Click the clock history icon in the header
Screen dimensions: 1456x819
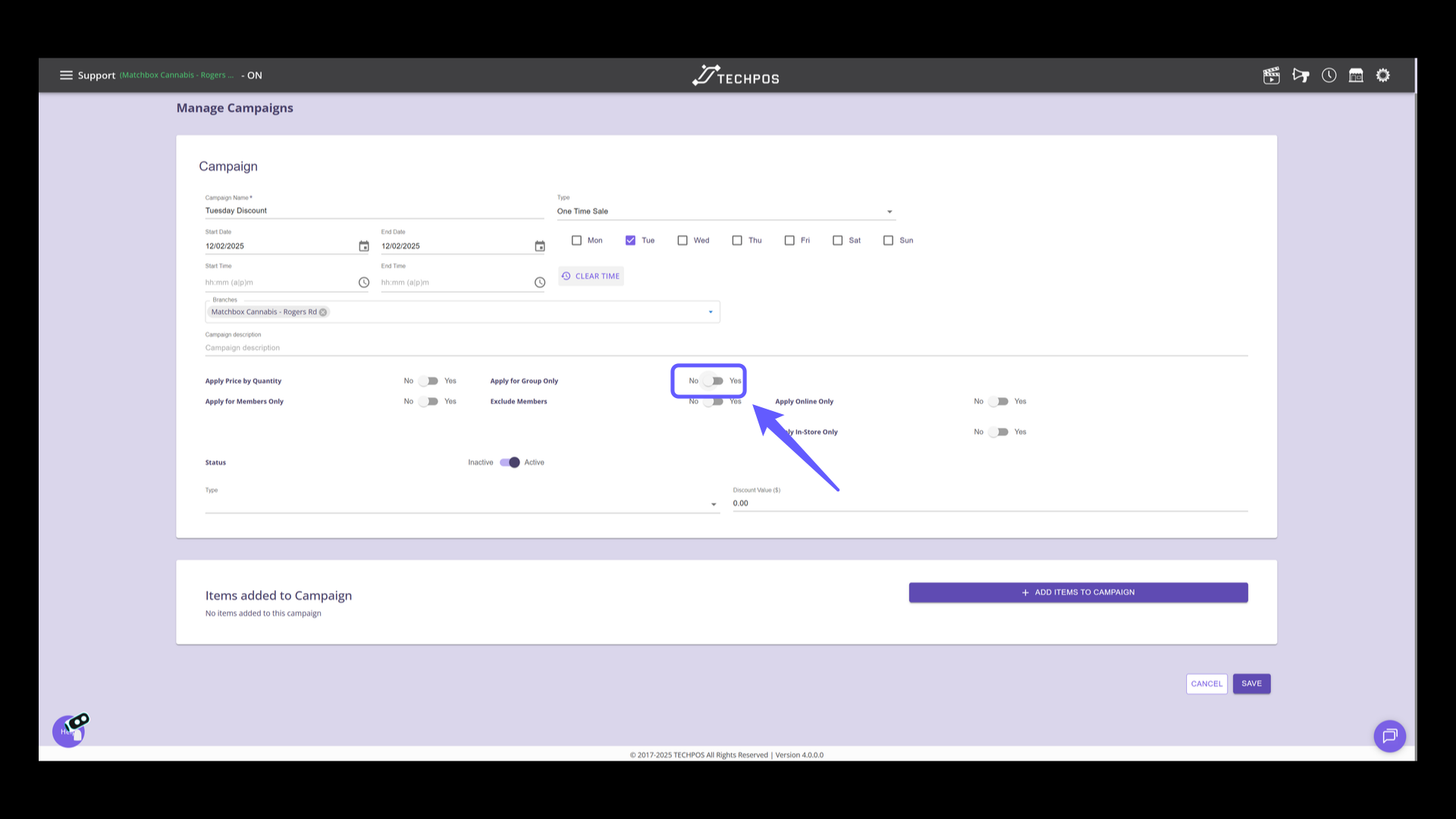[1329, 75]
